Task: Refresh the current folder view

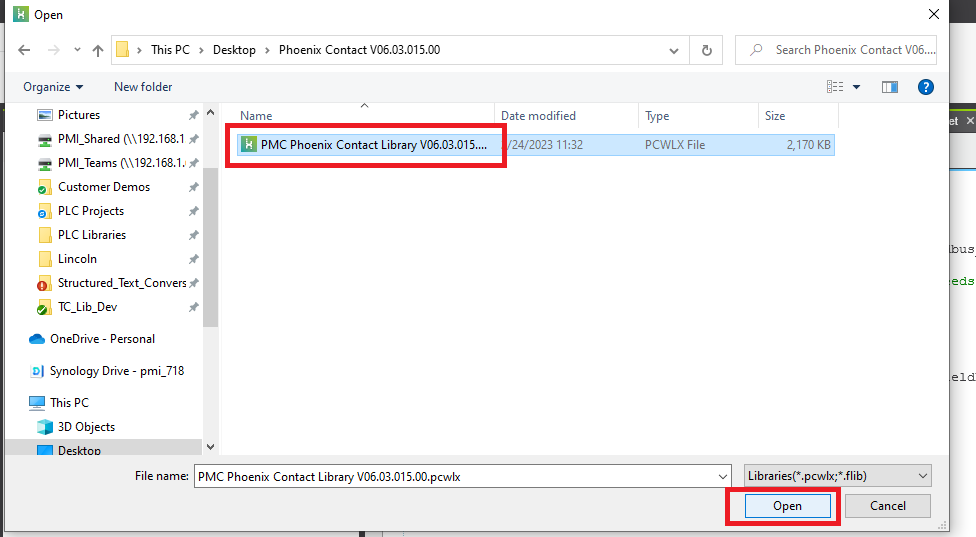Action: coord(707,50)
